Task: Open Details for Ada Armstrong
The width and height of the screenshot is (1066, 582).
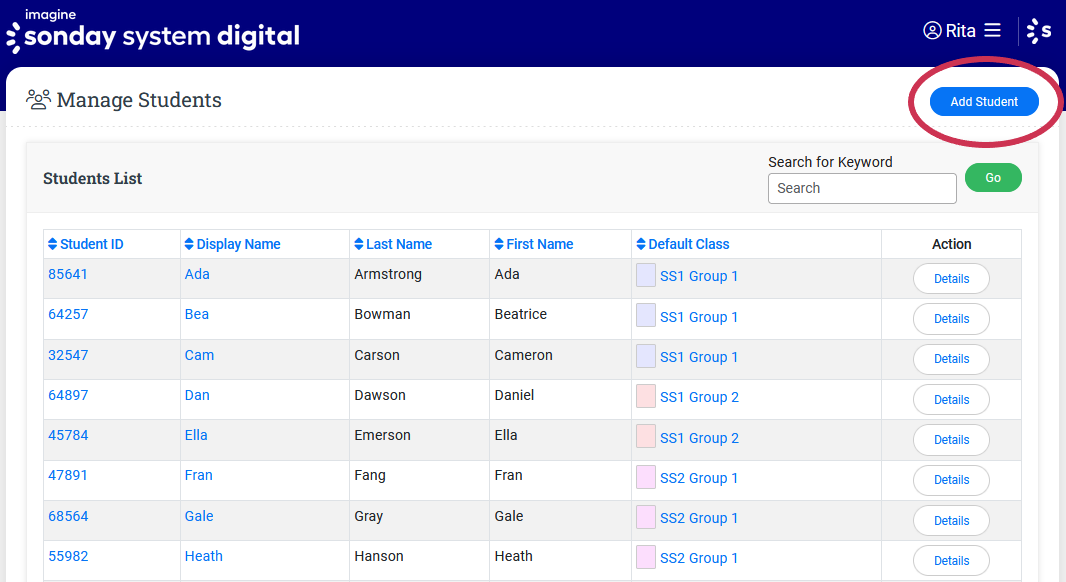Action: (951, 279)
